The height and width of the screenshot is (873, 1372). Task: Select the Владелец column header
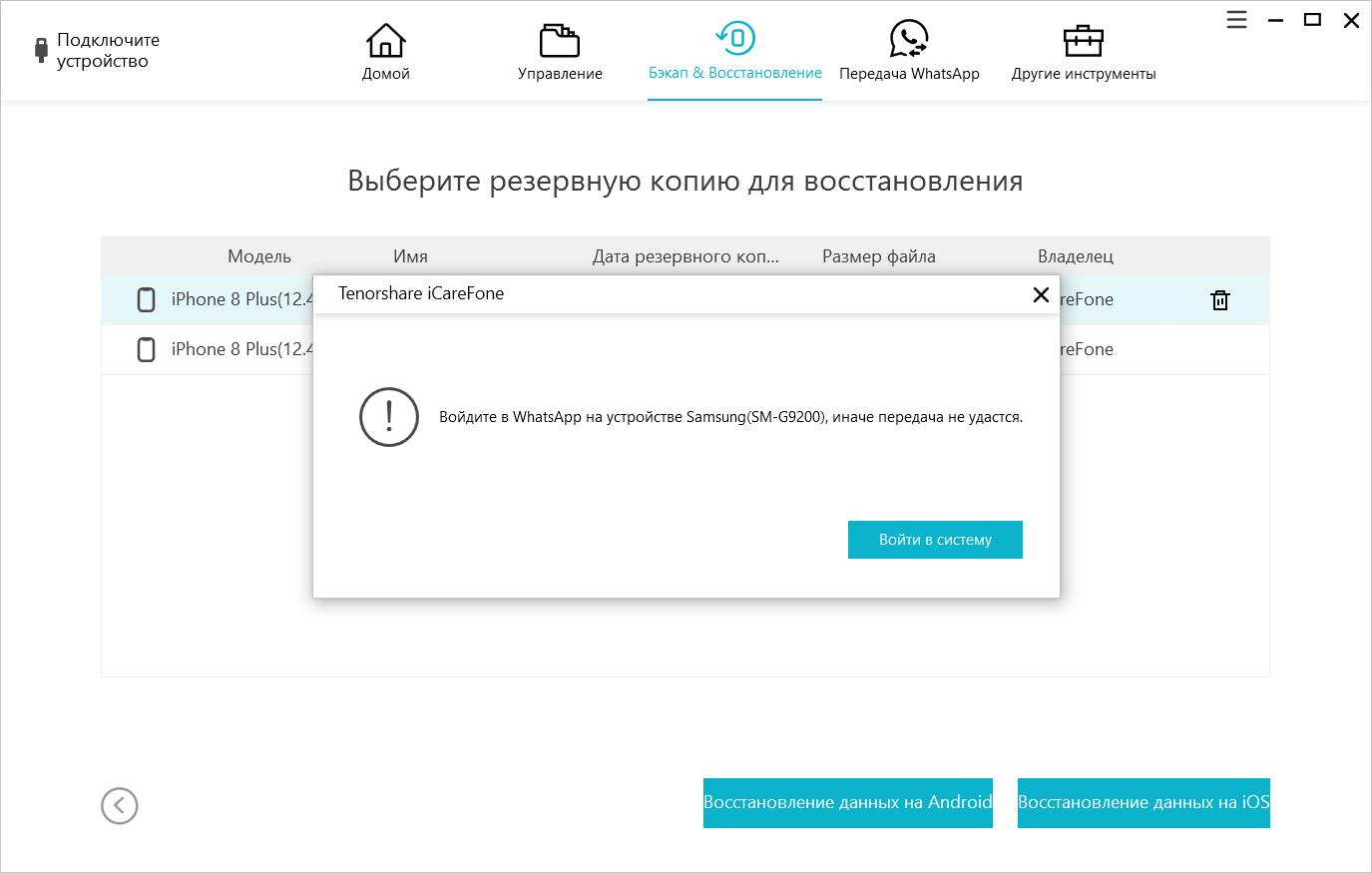click(x=1076, y=256)
